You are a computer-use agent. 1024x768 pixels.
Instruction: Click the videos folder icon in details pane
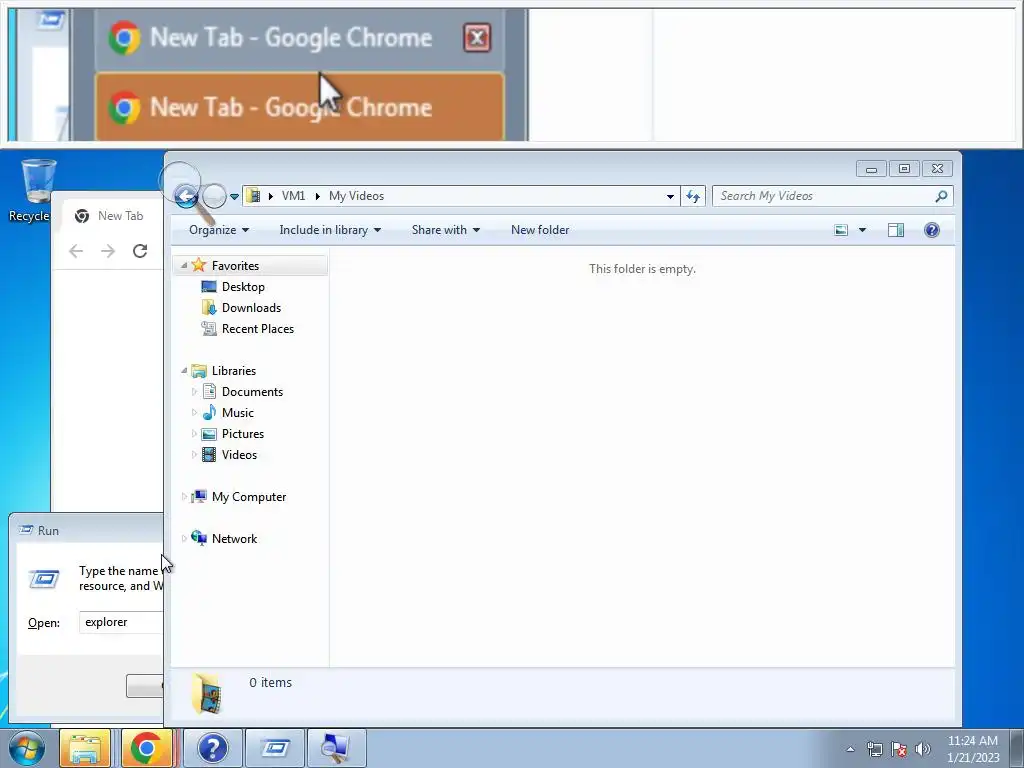[208, 694]
